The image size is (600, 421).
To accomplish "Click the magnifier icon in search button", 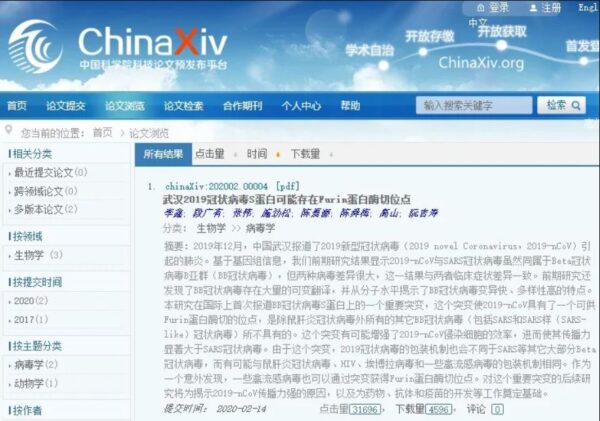I will [576, 106].
